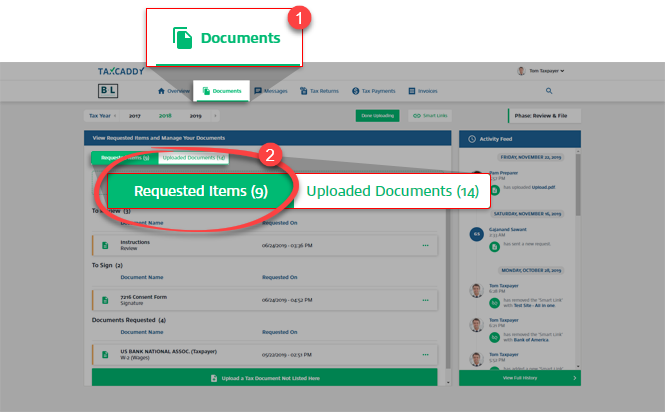Switch to enlarged Uploaded Documents (14) tab
This screenshot has width=665, height=412.
coord(392,191)
